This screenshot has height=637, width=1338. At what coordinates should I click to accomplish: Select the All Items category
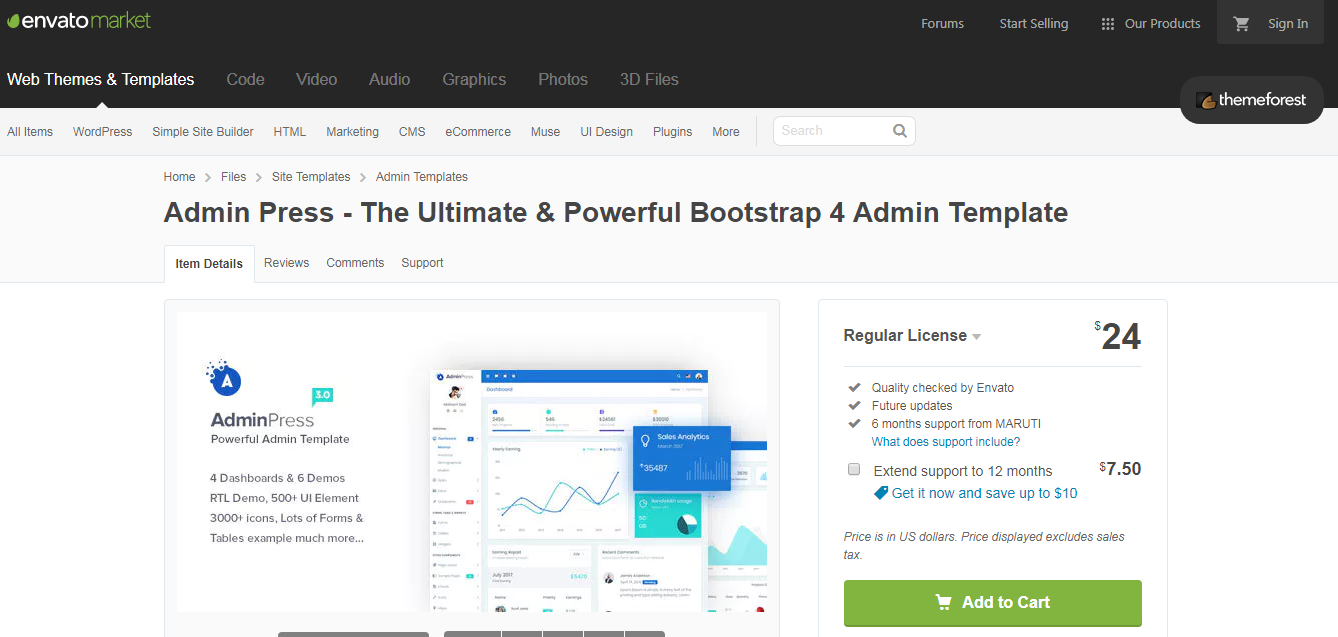click(30, 132)
